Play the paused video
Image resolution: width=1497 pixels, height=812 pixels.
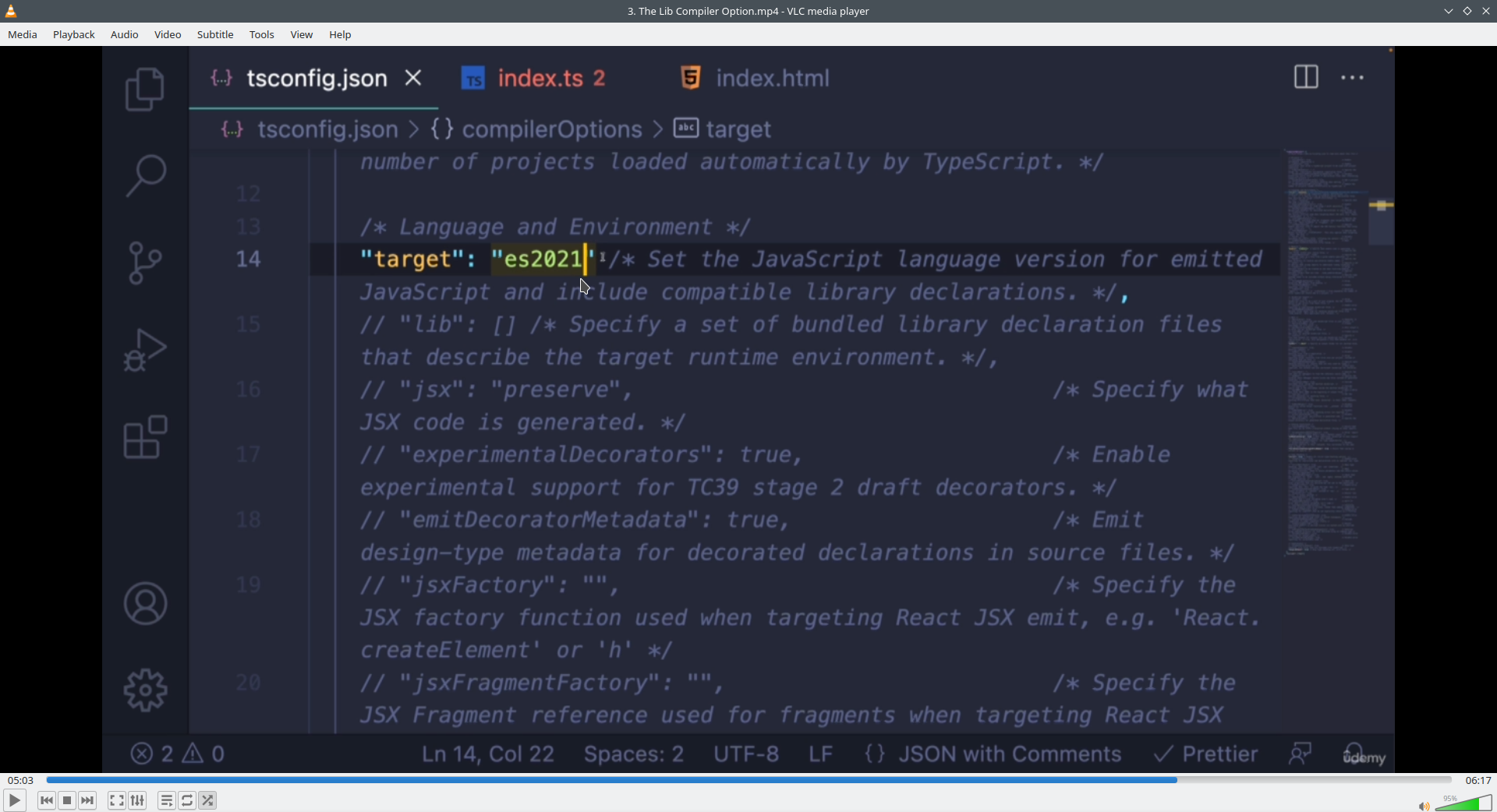(x=15, y=800)
